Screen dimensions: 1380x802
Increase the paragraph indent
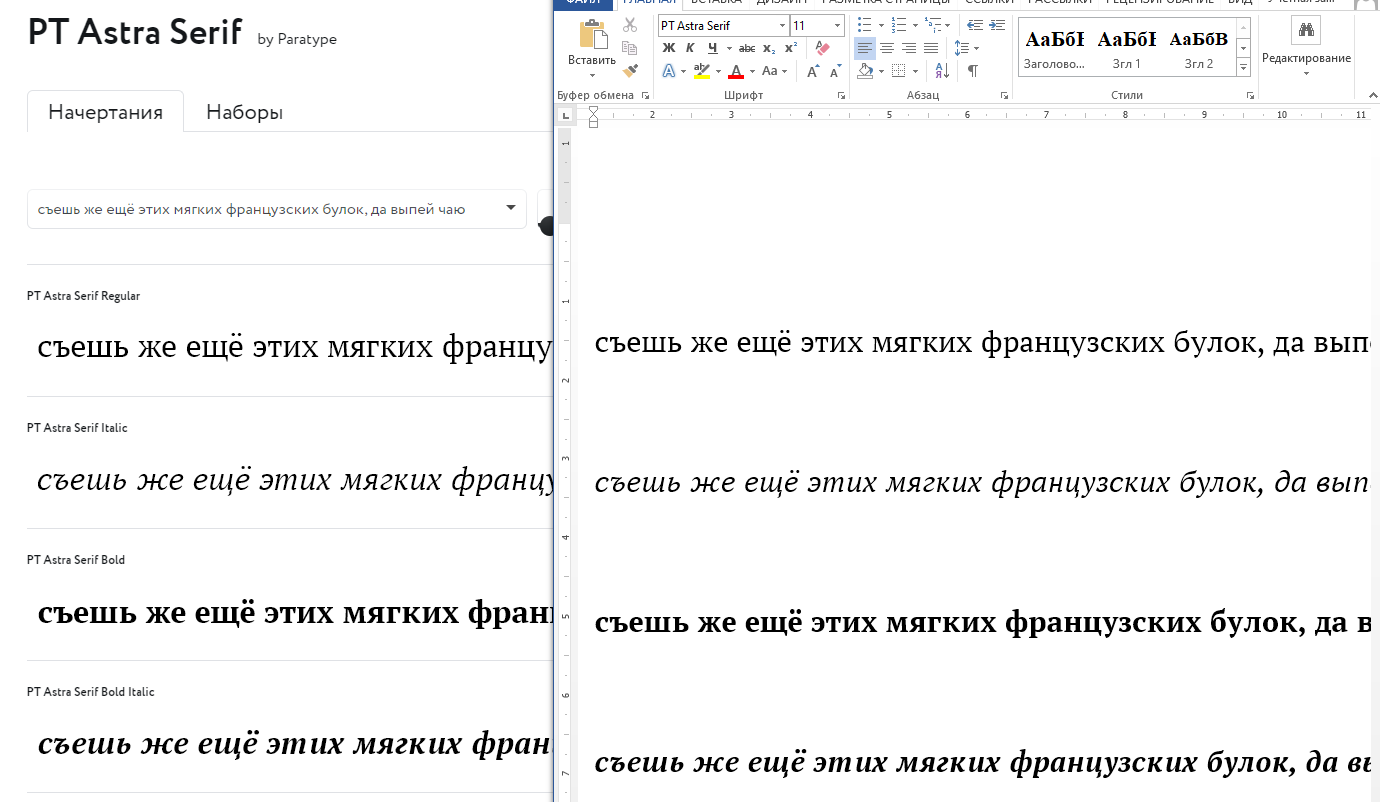(x=996, y=25)
